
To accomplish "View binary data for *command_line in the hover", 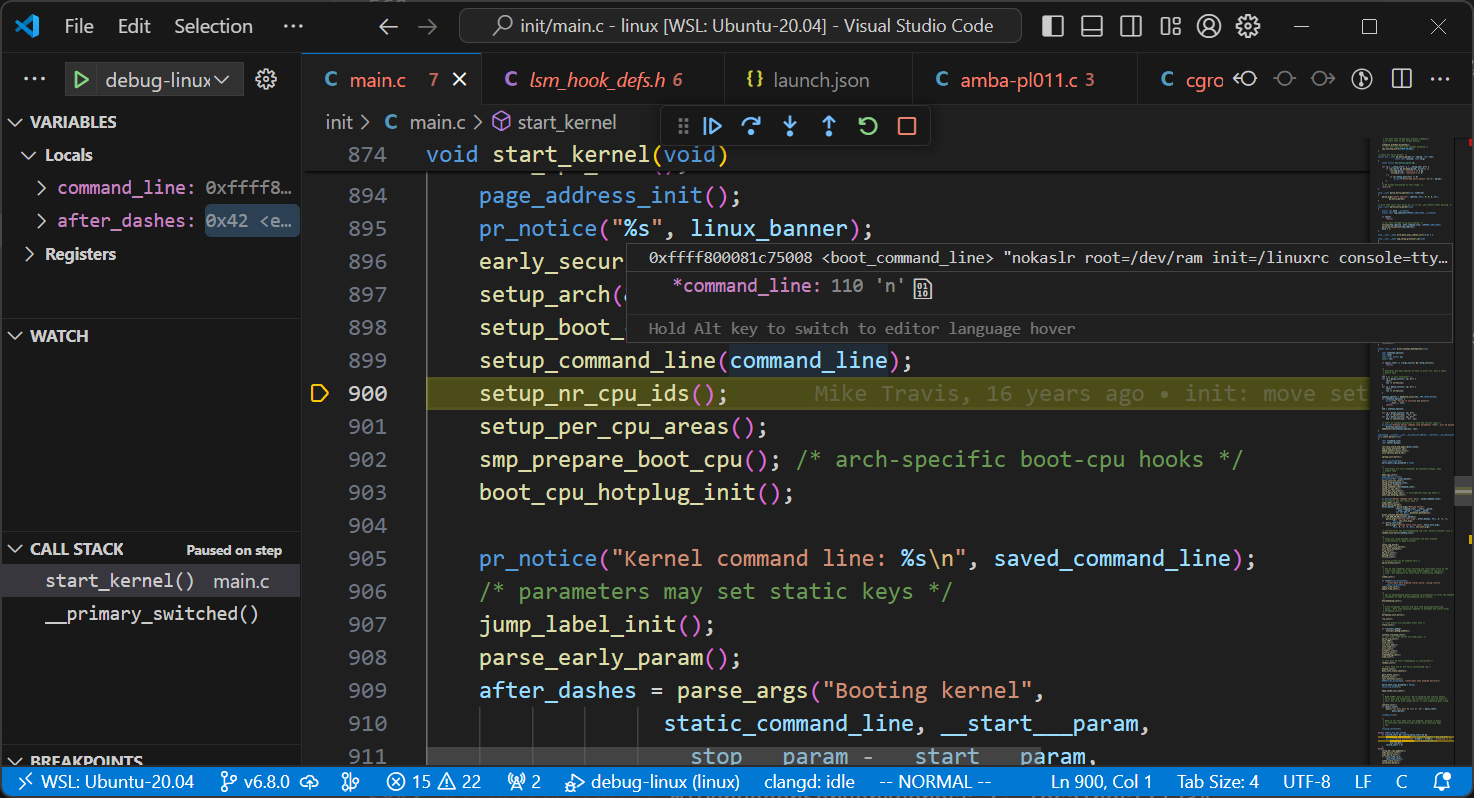I will pos(923,290).
